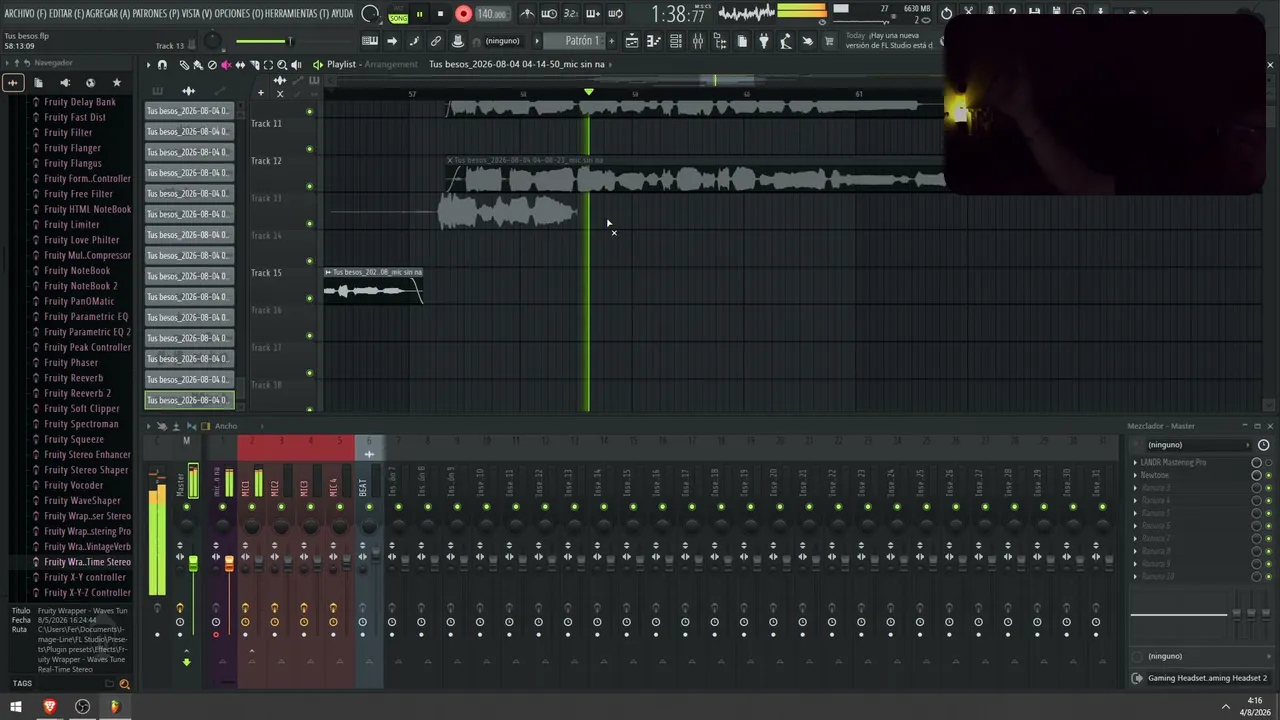Select Fruity Reeverb 2 in browser

(78, 393)
